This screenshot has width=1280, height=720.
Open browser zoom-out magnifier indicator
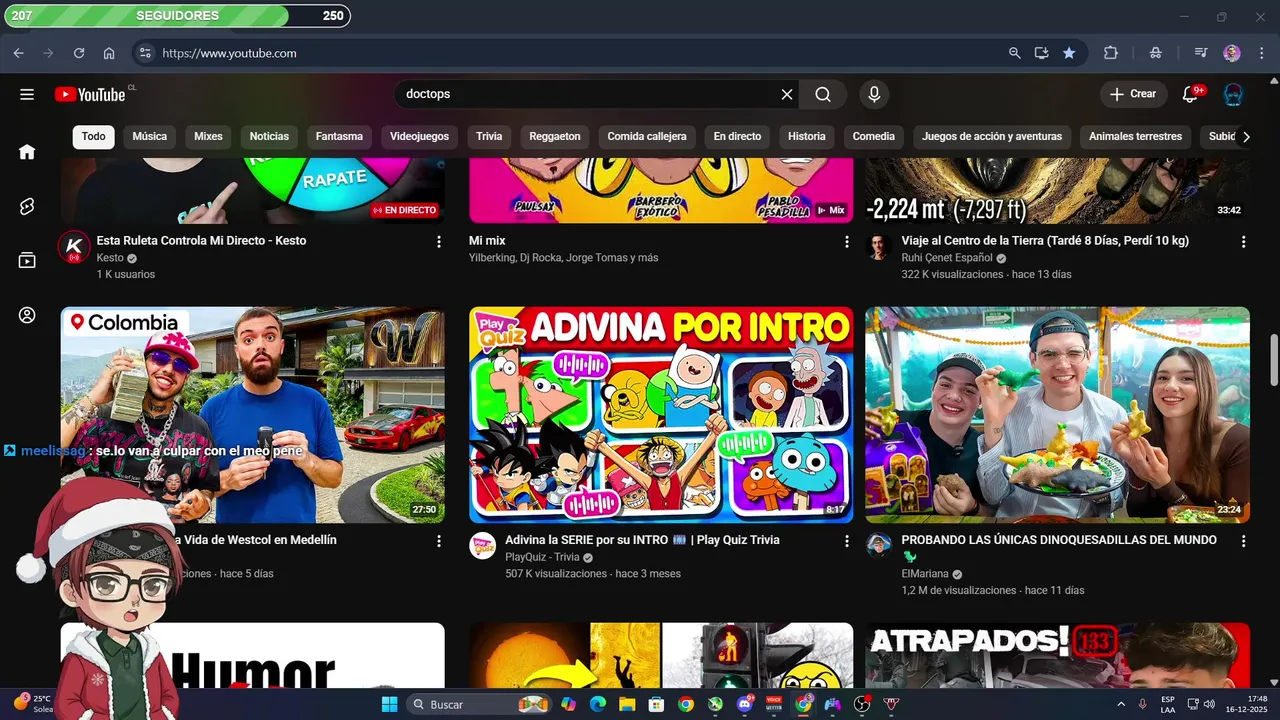click(1014, 53)
